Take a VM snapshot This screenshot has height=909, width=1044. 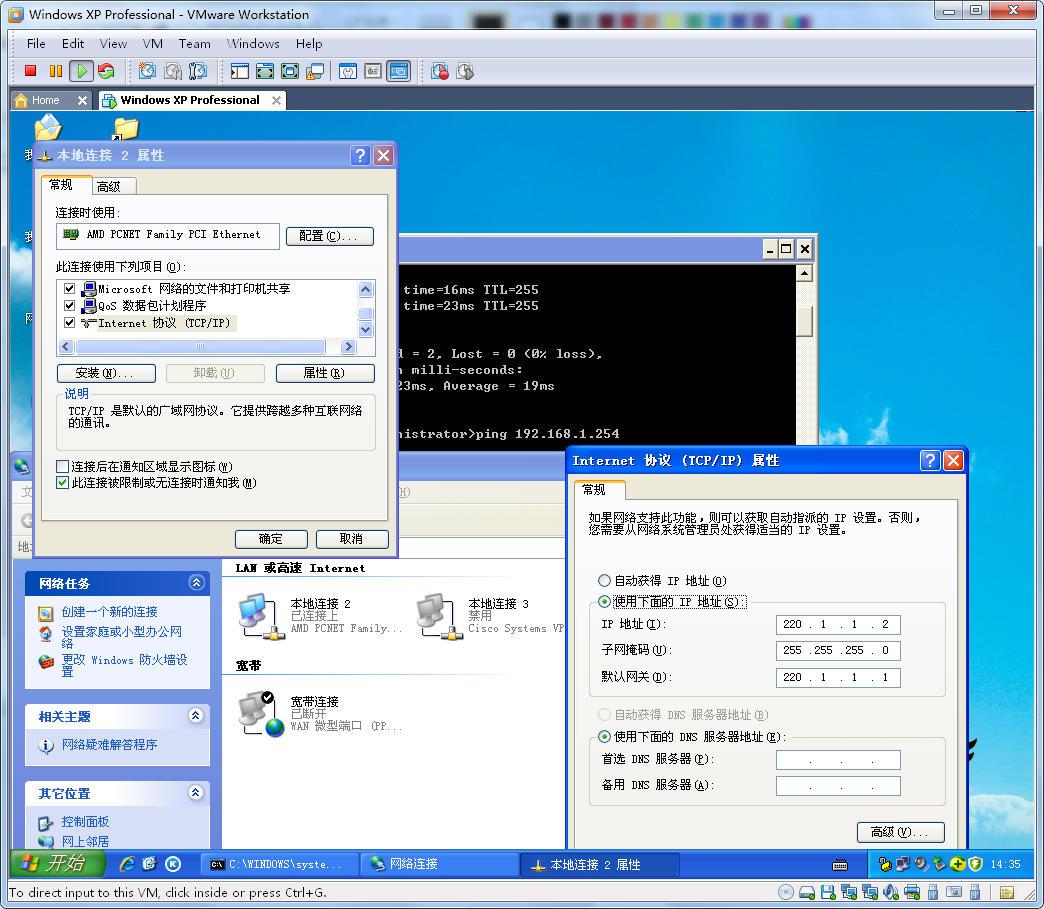pyautogui.click(x=147, y=71)
